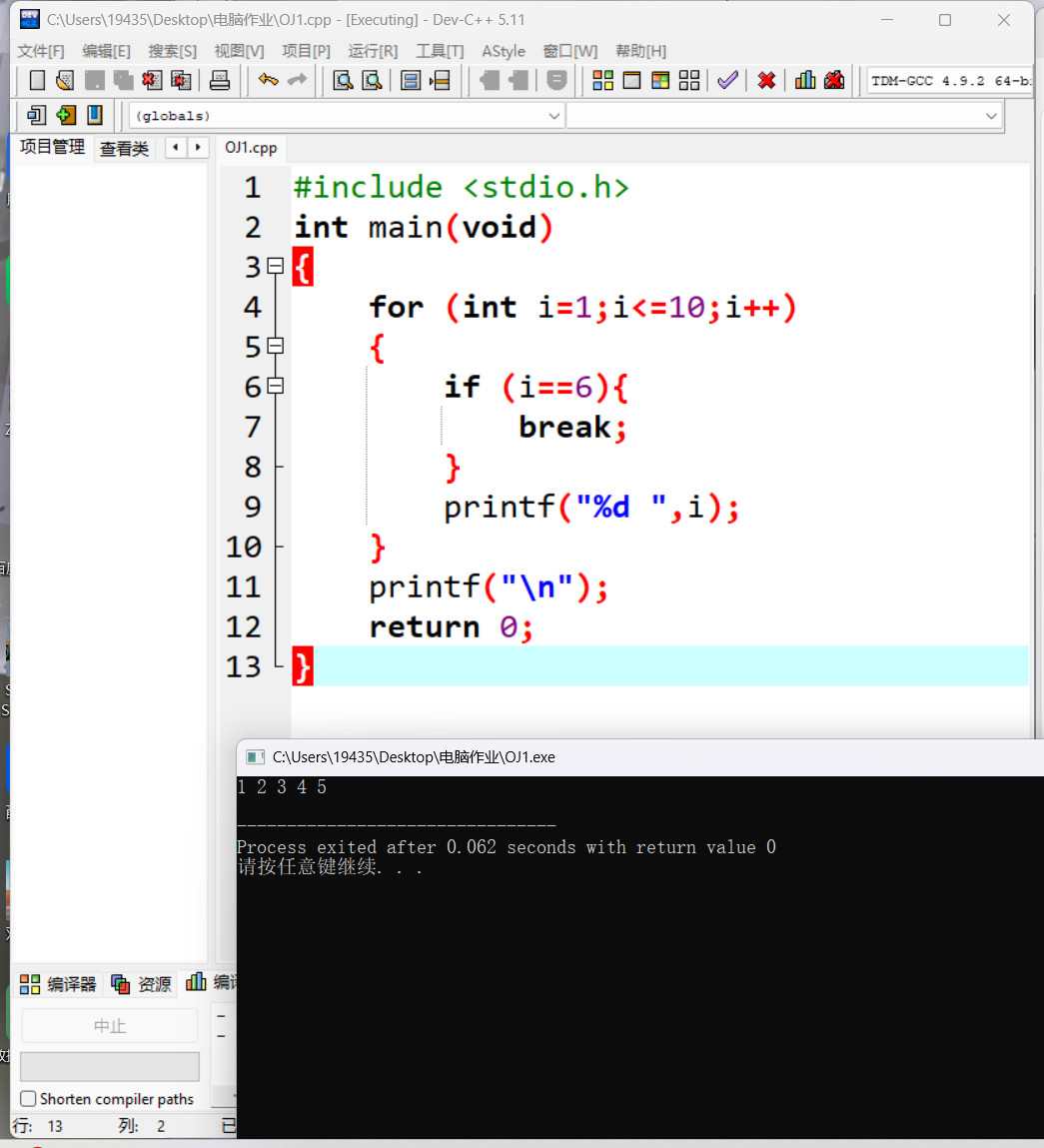Open the 运行[R] menu
Screen dimensions: 1044x1148
coord(373,51)
